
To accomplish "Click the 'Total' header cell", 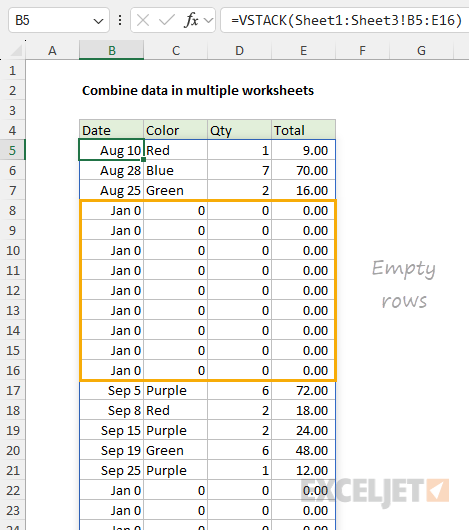I will [x=303, y=130].
